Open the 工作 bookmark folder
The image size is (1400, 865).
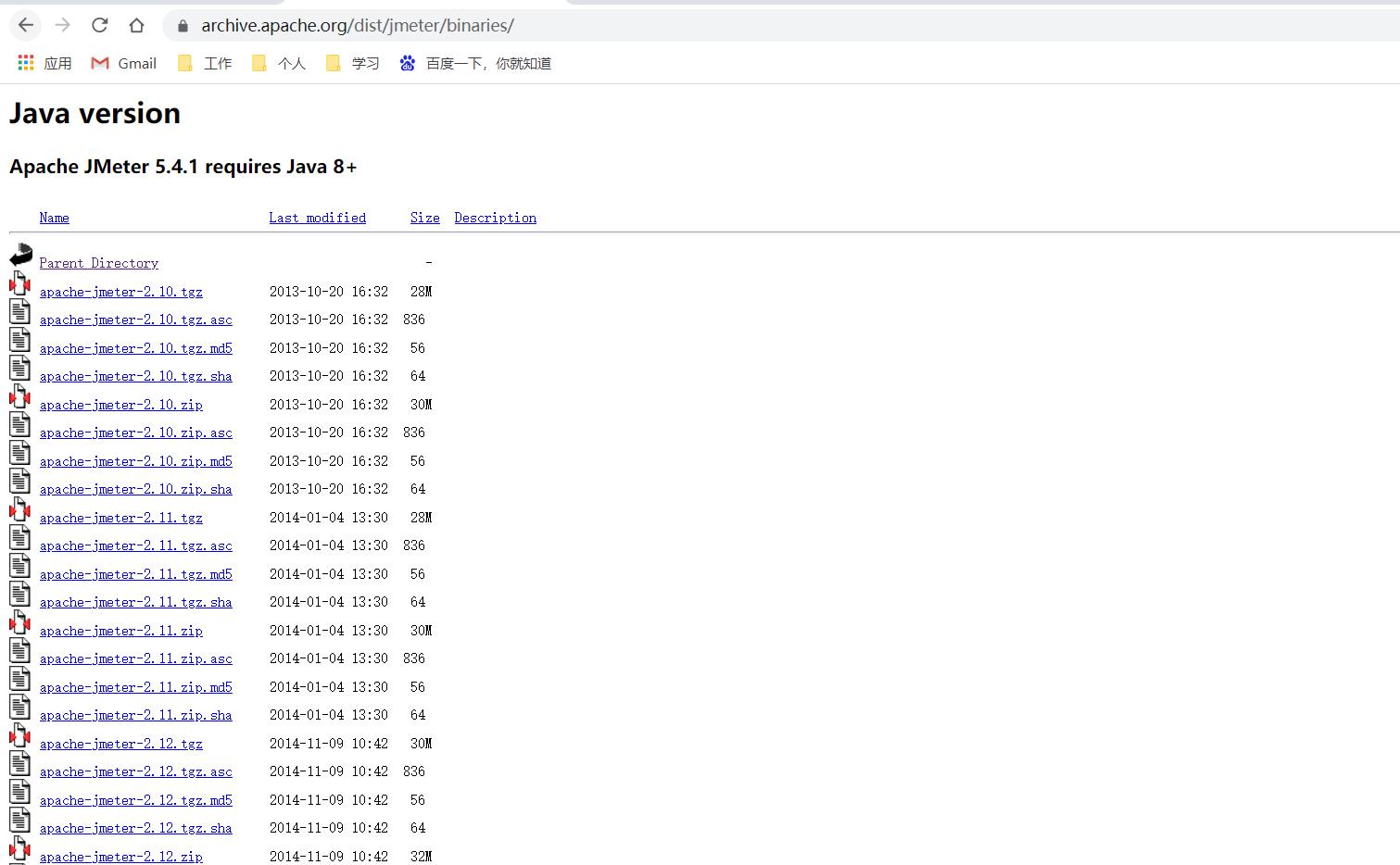[x=205, y=63]
